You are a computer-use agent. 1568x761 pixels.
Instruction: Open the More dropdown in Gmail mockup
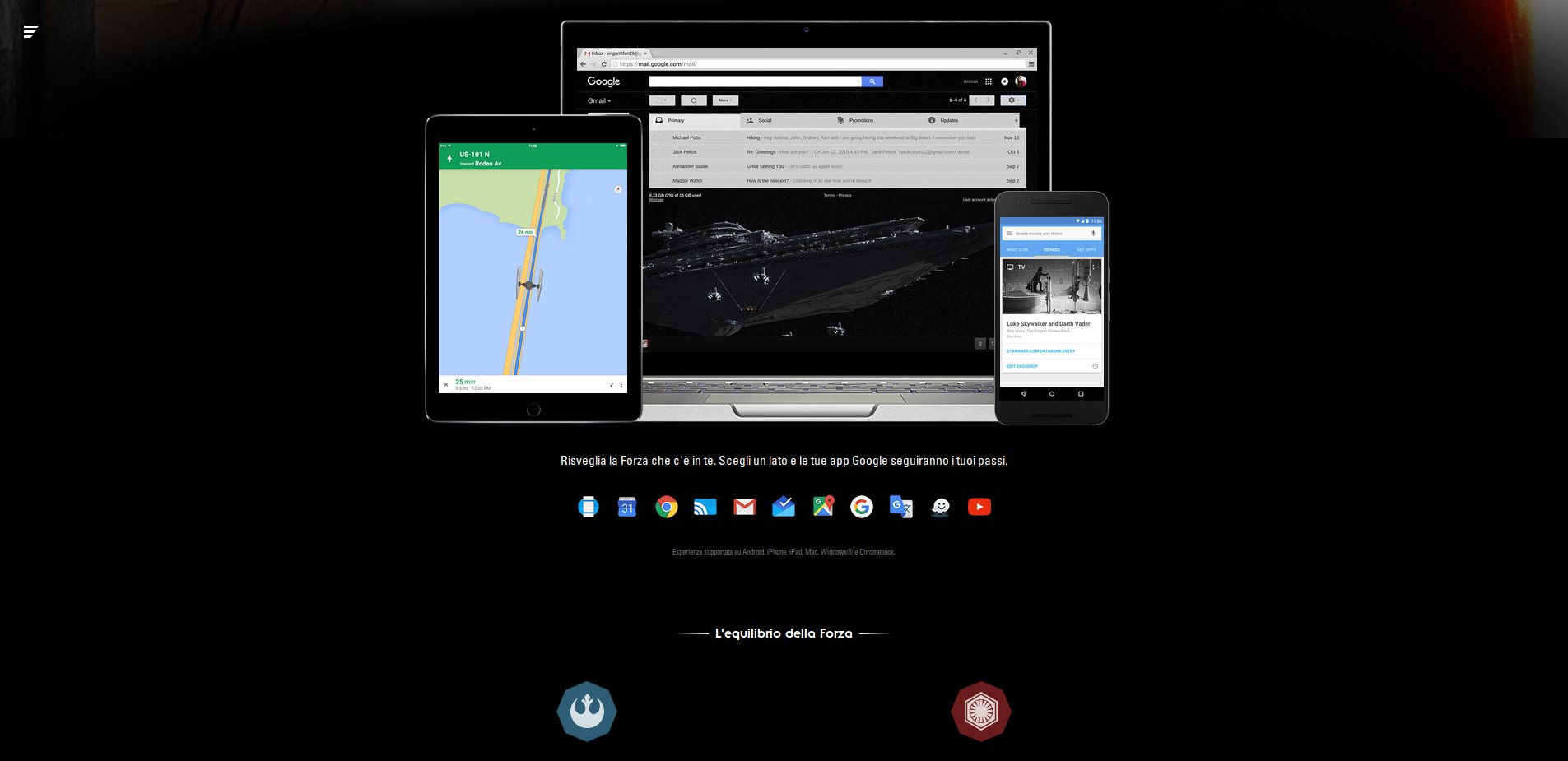click(x=725, y=100)
